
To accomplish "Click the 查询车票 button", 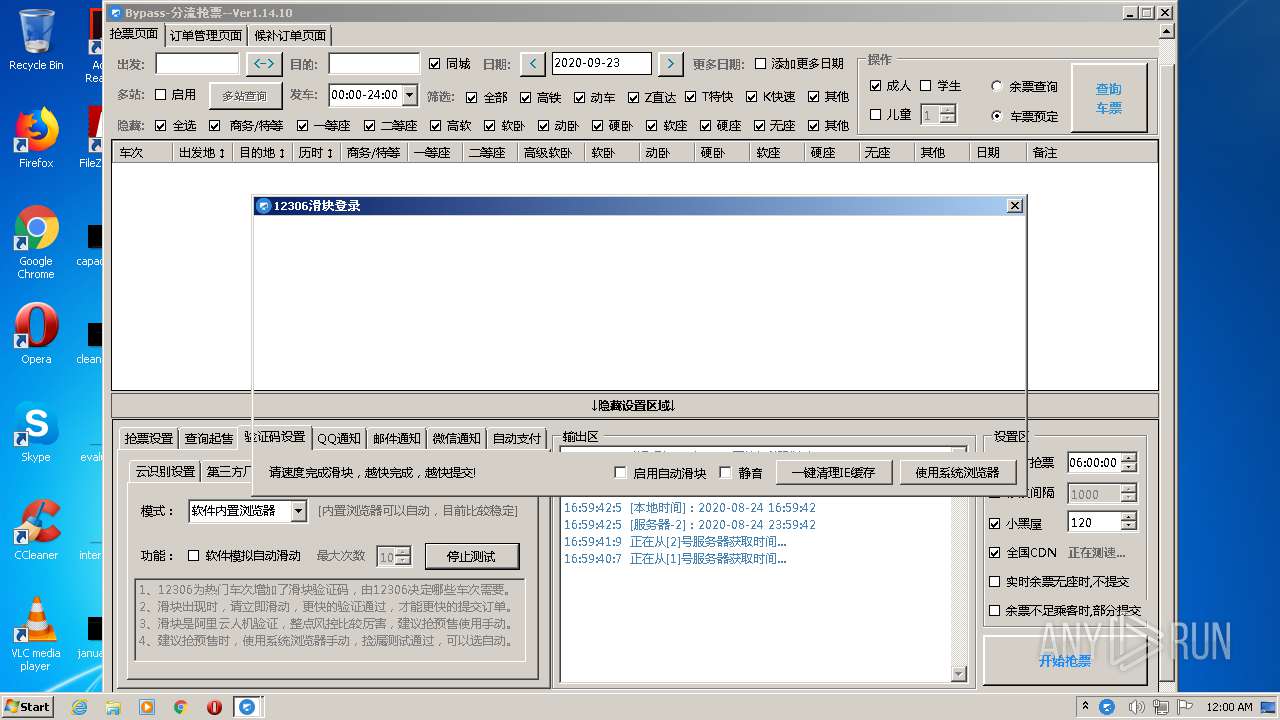I will 1108,98.
